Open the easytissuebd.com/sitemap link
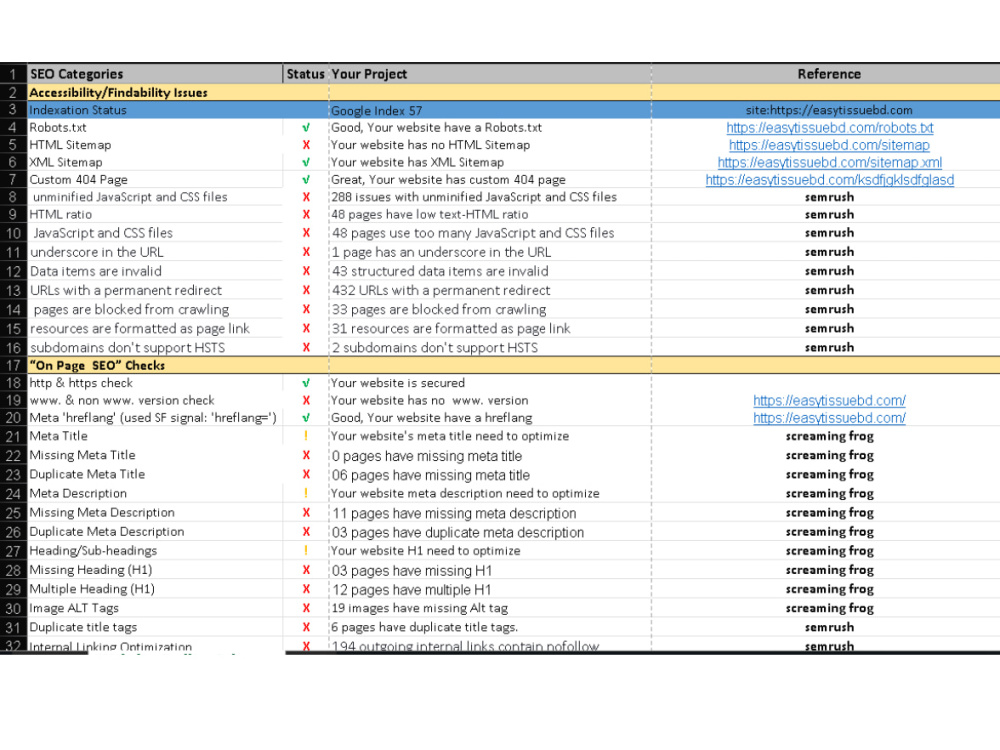This screenshot has width=1000, height=750. tap(829, 145)
